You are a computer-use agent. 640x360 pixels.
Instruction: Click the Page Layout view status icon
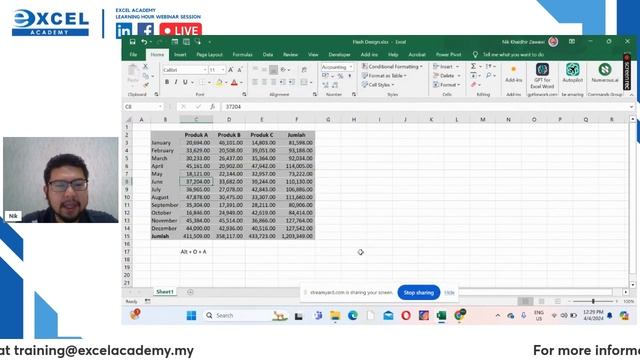542,301
